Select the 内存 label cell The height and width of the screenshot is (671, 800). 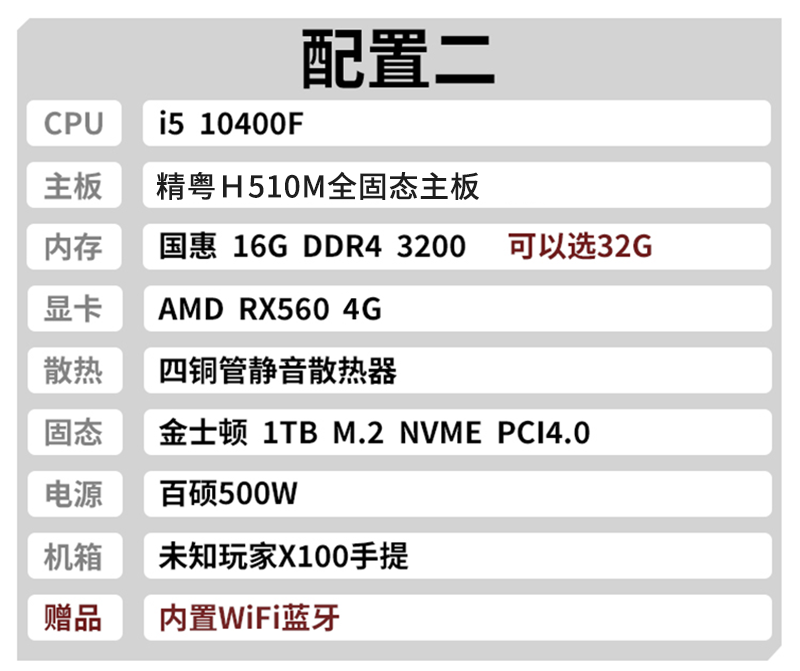(x=74, y=247)
